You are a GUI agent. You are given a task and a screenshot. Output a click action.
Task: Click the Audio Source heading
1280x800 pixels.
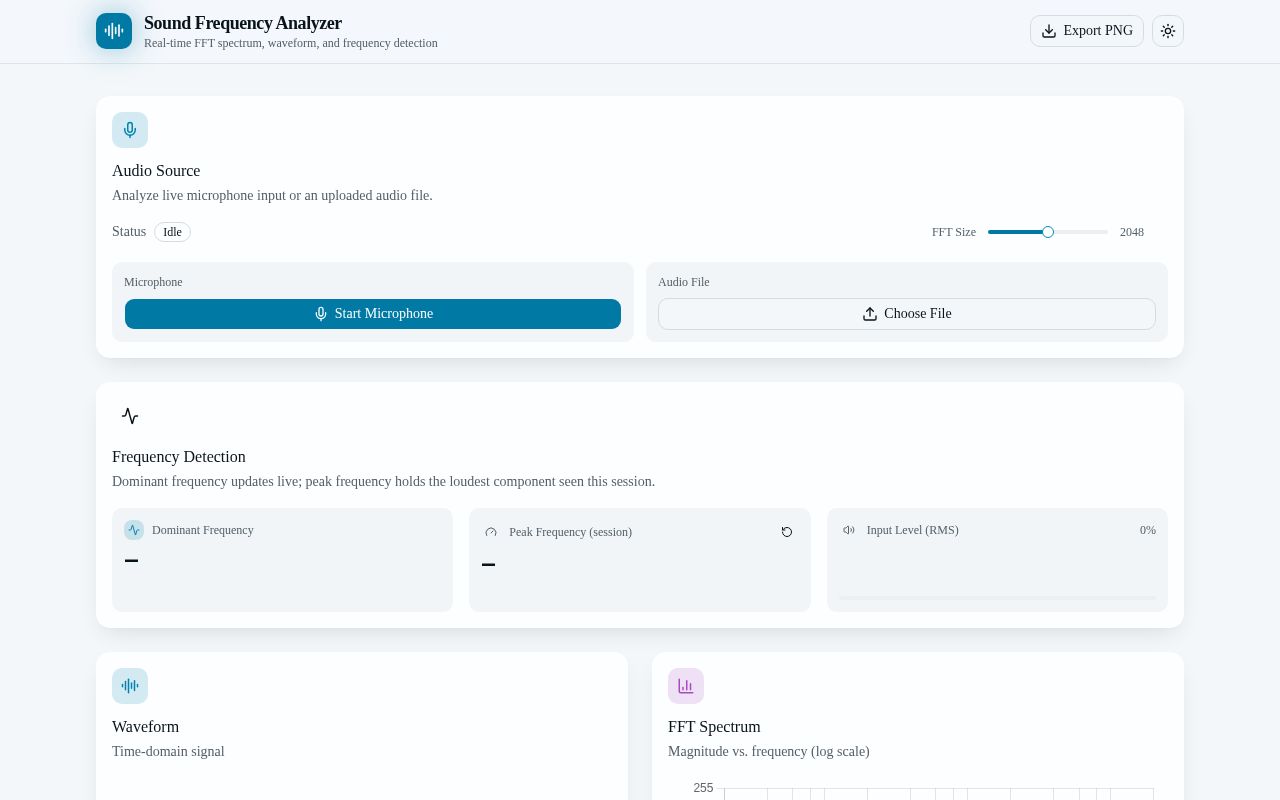click(x=156, y=171)
